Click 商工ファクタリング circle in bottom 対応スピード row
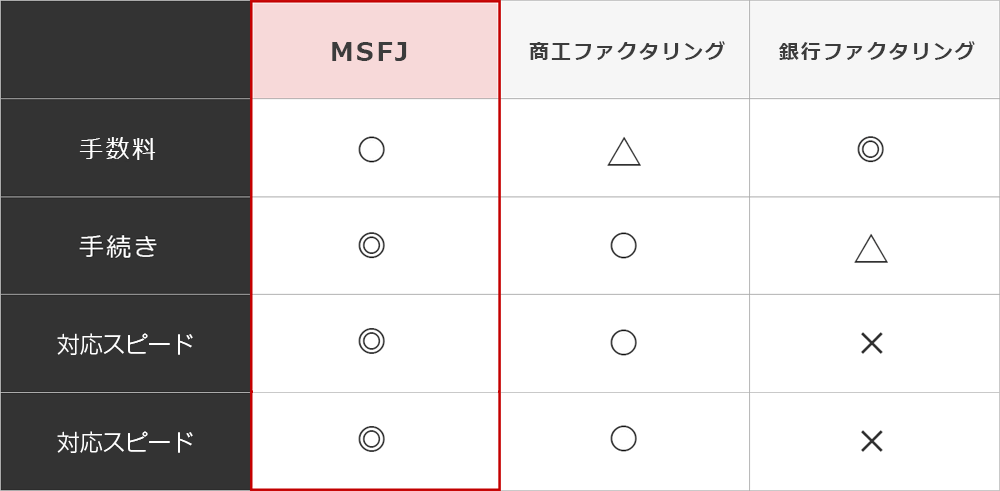Screen dimensions: 1000x491 623,438
